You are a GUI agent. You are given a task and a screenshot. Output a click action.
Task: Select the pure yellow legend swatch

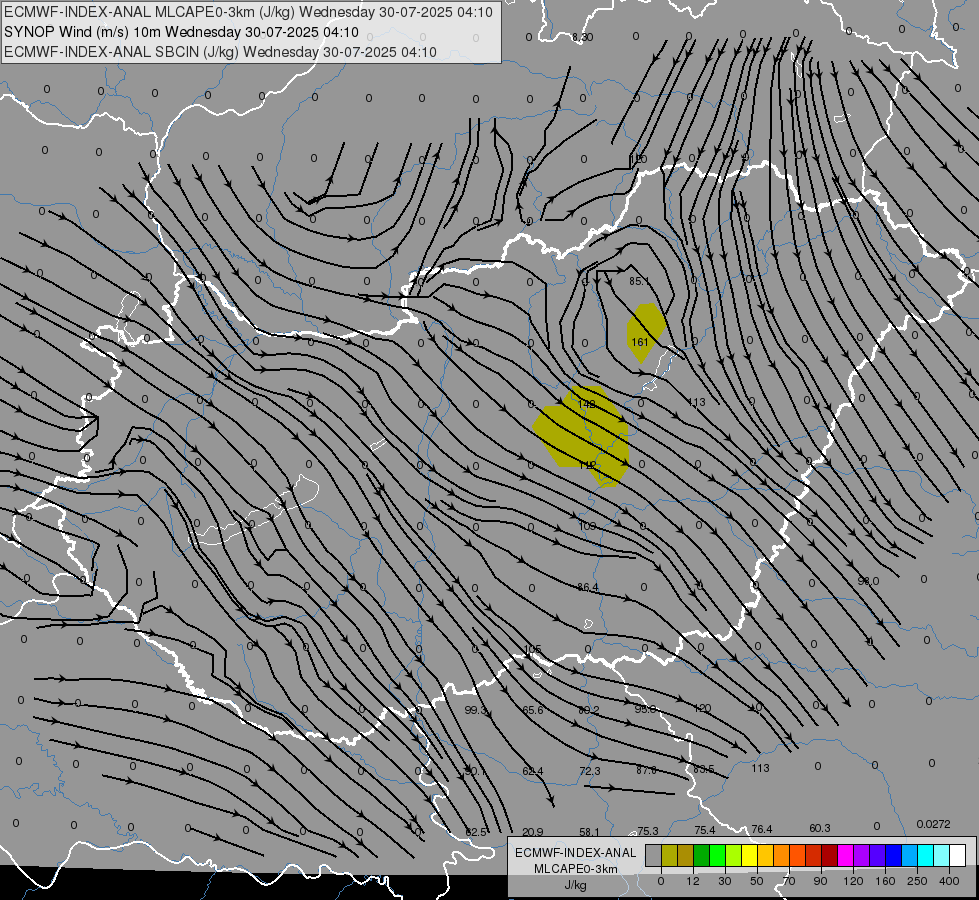click(749, 856)
